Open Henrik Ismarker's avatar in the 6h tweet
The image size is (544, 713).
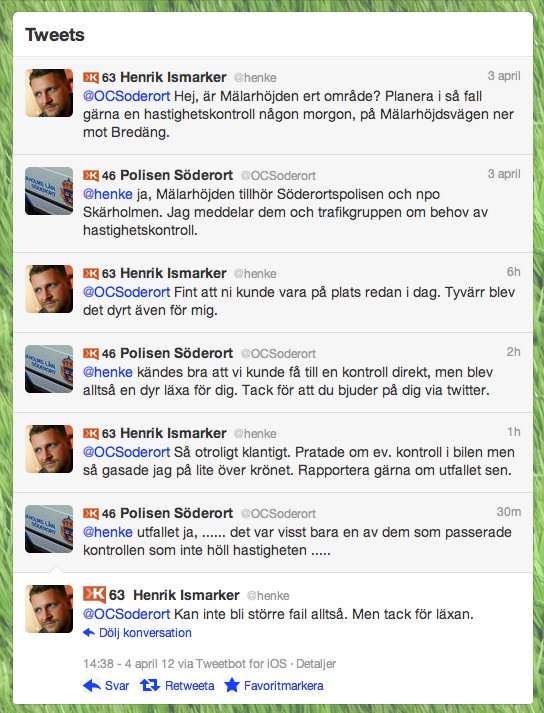click(x=49, y=289)
